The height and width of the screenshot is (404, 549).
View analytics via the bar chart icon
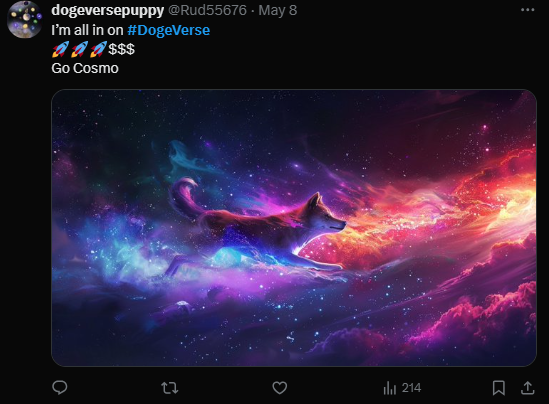point(389,388)
